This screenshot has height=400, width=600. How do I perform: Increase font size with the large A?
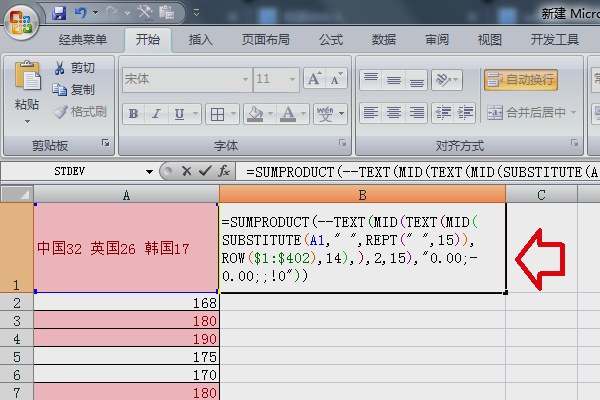coord(314,79)
